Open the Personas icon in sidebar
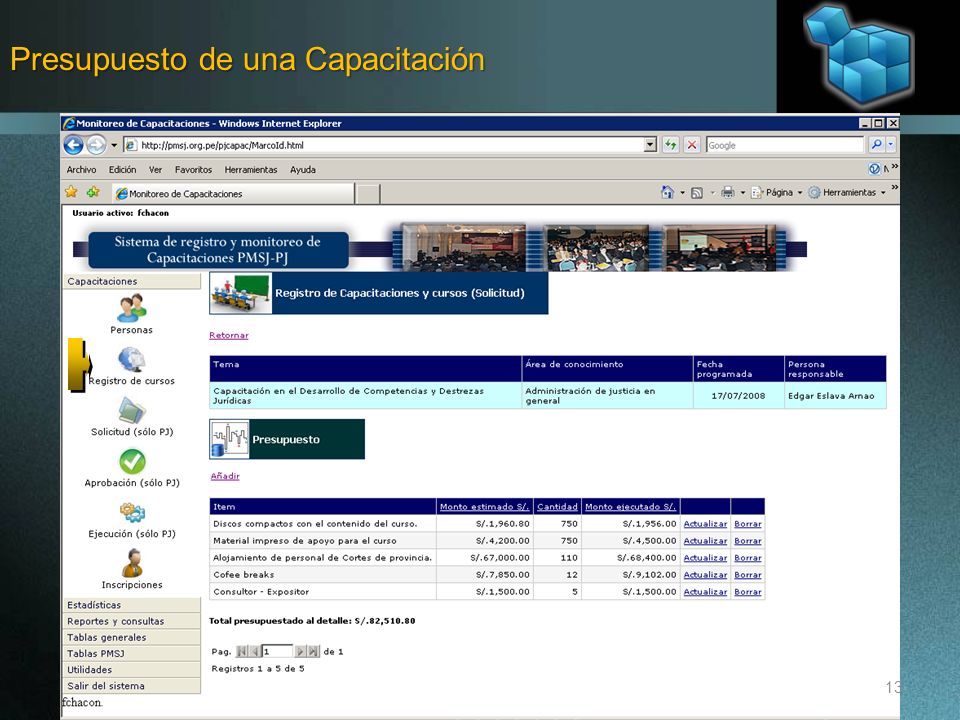Viewport: 960px width, 720px height. [x=132, y=307]
